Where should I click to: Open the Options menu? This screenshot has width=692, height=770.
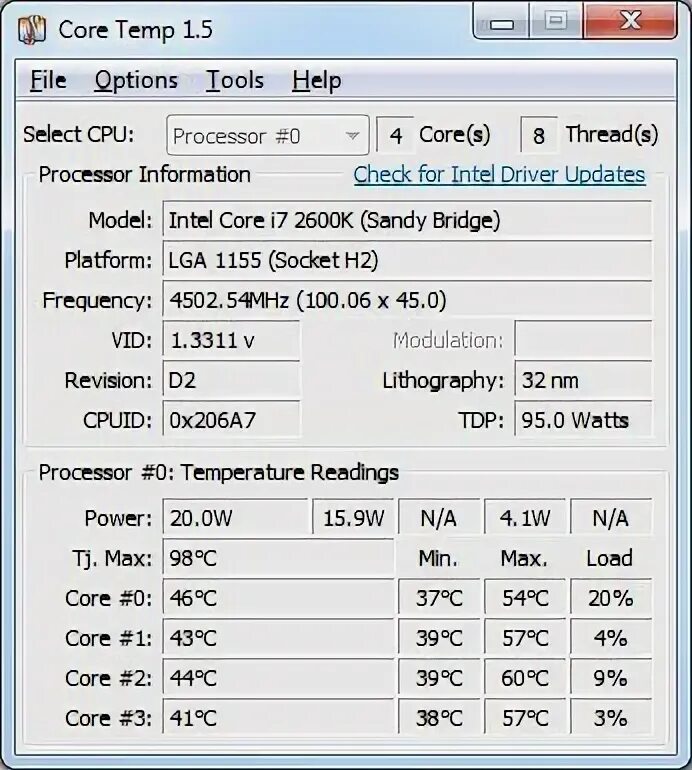coord(136,81)
